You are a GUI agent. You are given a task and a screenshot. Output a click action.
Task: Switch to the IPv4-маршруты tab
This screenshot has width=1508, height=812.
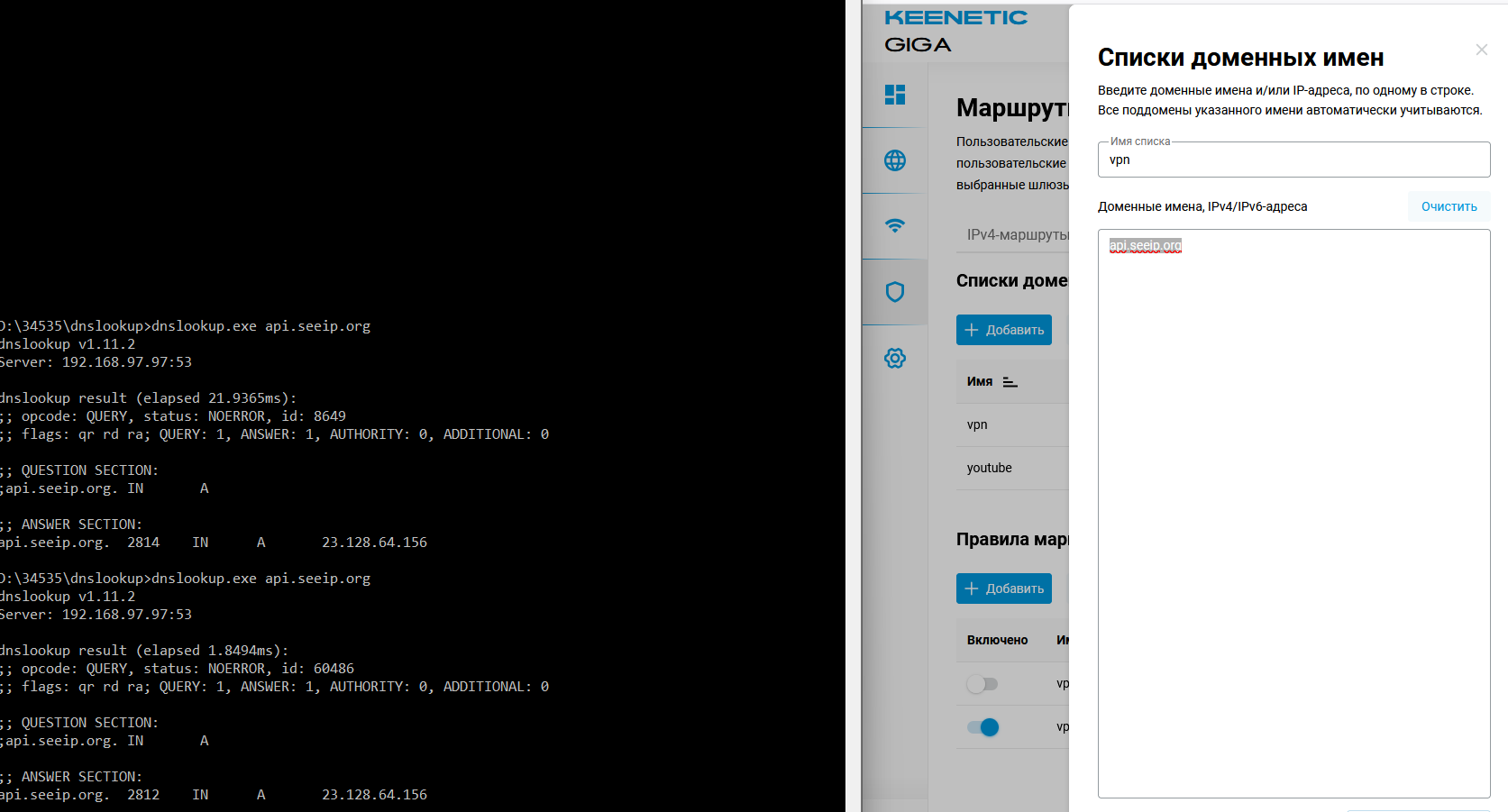(1016, 234)
